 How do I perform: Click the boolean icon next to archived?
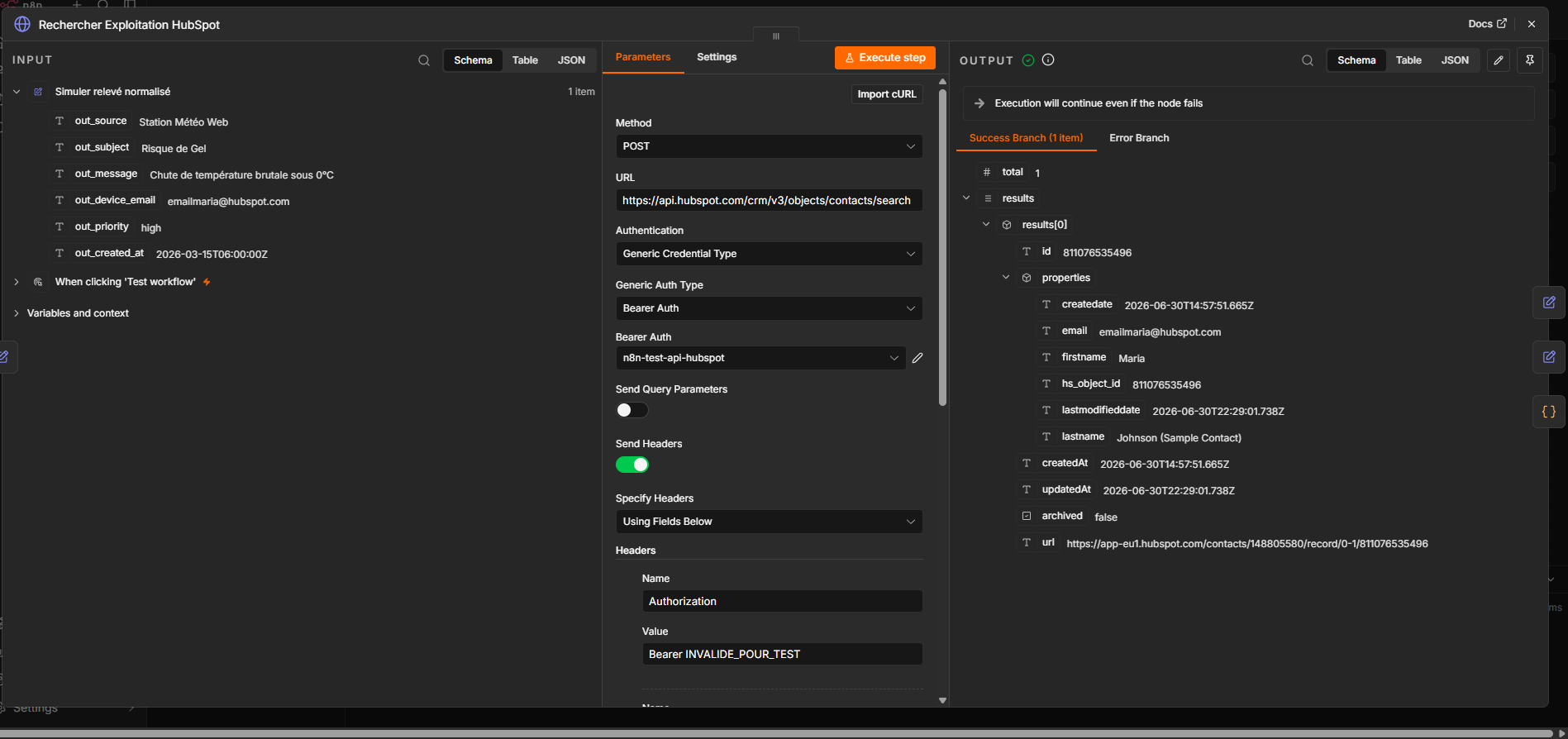1027,516
